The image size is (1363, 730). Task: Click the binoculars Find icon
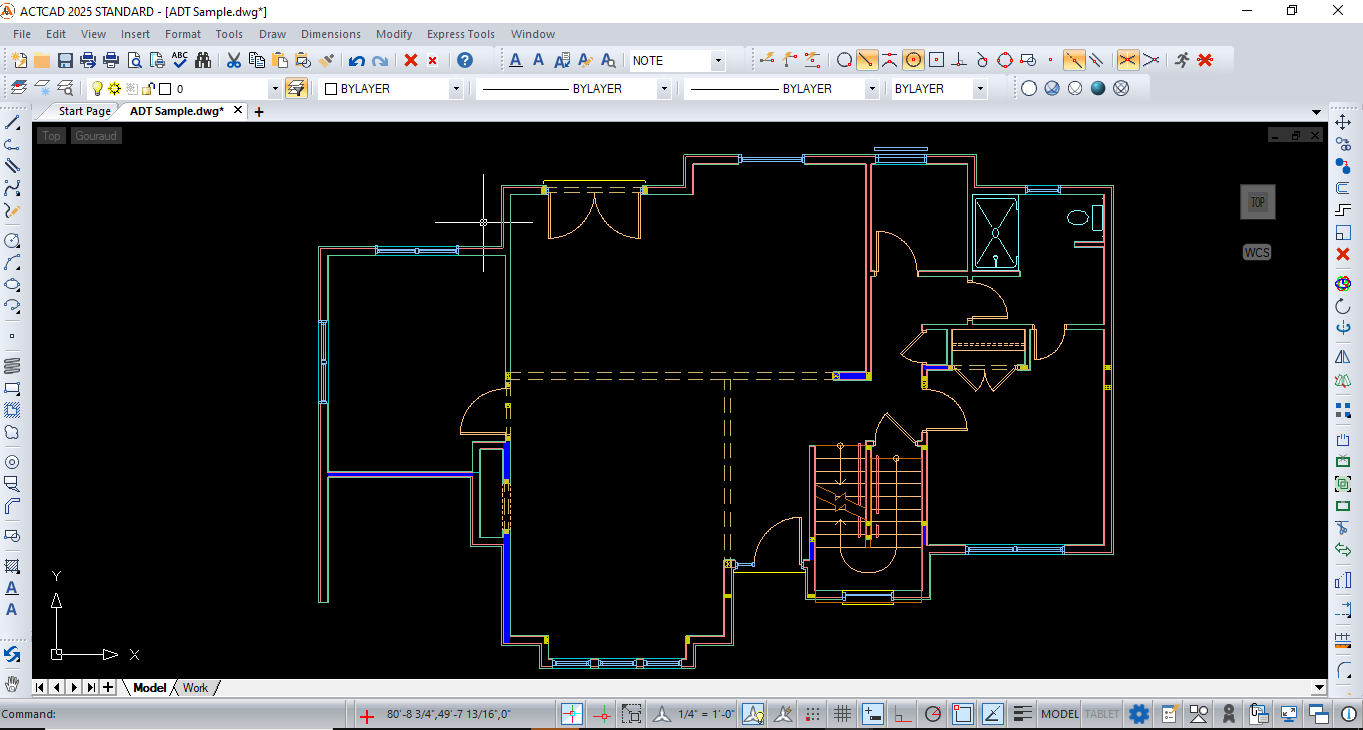(203, 60)
